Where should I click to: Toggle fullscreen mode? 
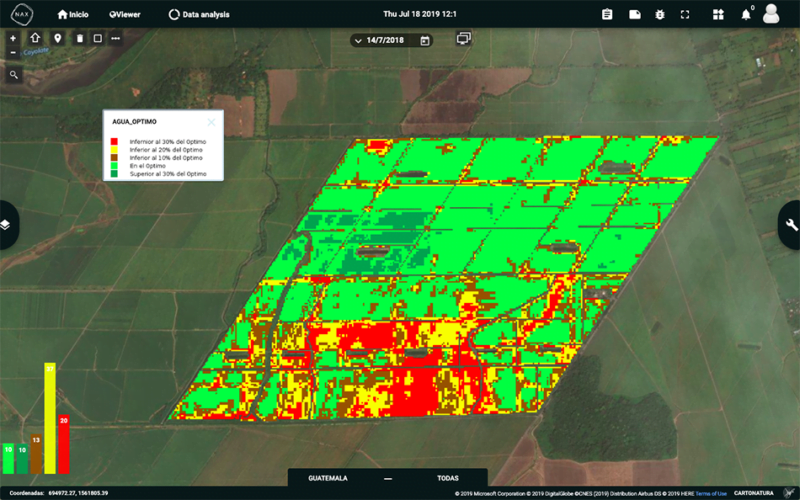click(x=685, y=14)
